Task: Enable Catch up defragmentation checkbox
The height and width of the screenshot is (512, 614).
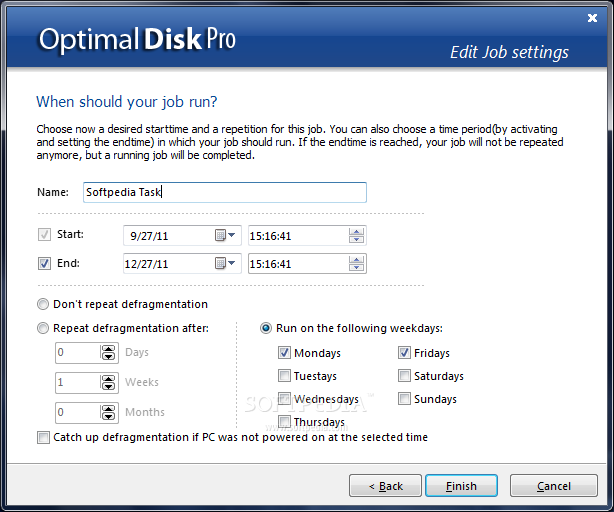Action: pyautogui.click(x=43, y=437)
